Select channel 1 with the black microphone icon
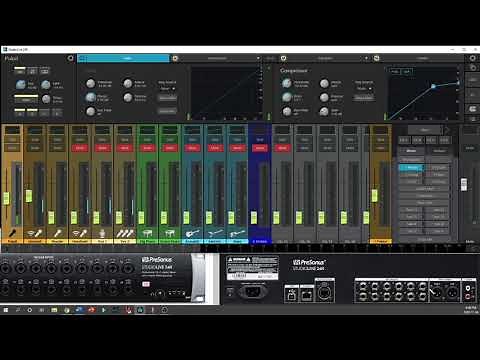The width and height of the screenshot is (480, 360). coord(12,233)
